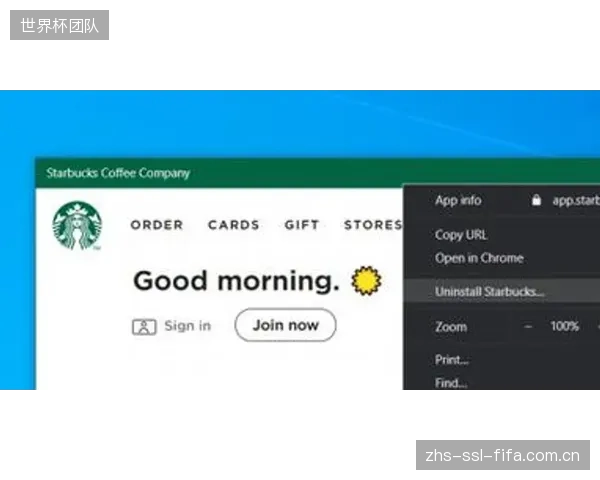This screenshot has height=480, width=600.
Task: Decrease zoom with the minus button
Action: pos(528,327)
